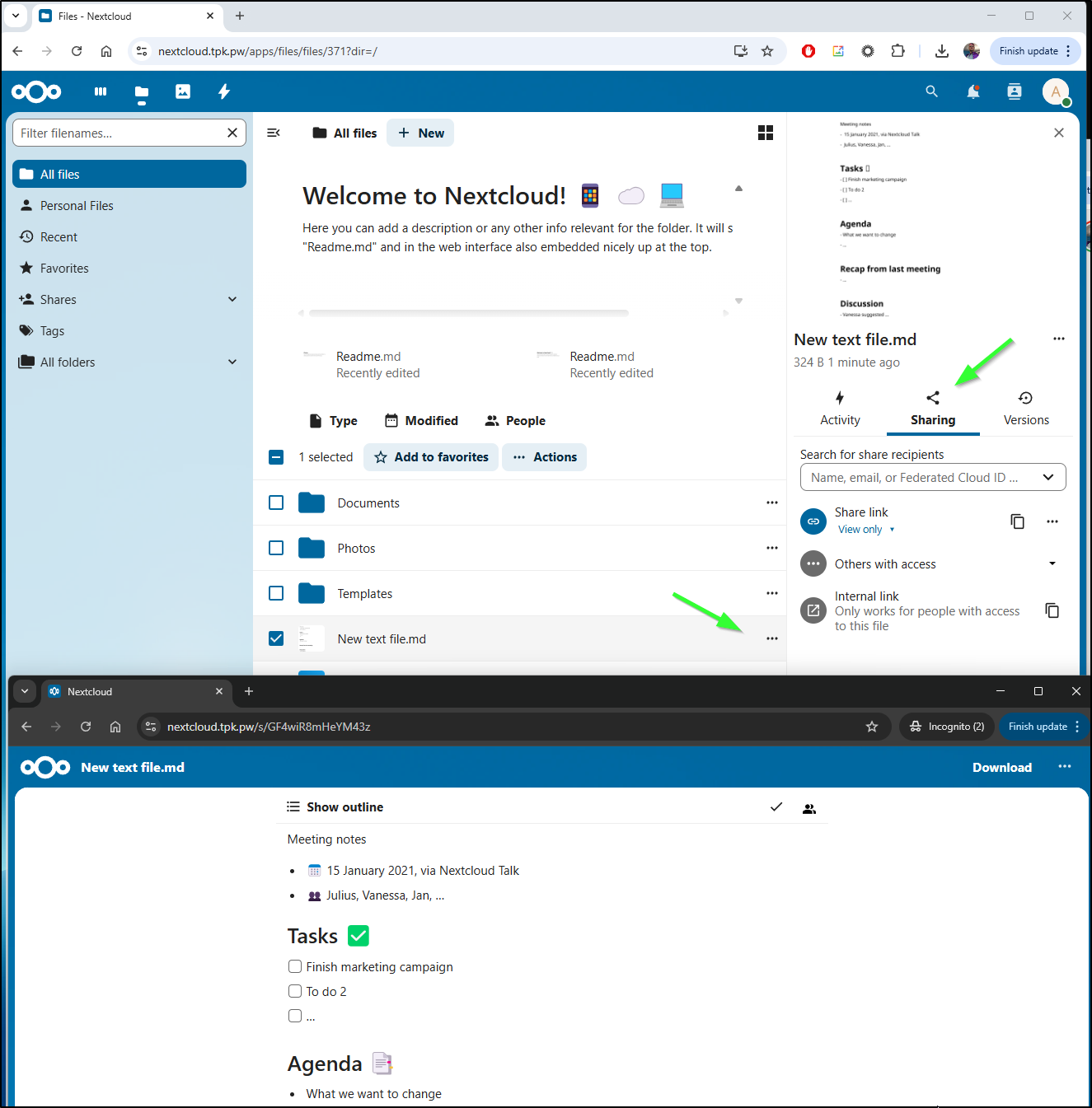Open the Nextcloud logo home in Files window
This screenshot has height=1108, width=1092.
tap(36, 91)
